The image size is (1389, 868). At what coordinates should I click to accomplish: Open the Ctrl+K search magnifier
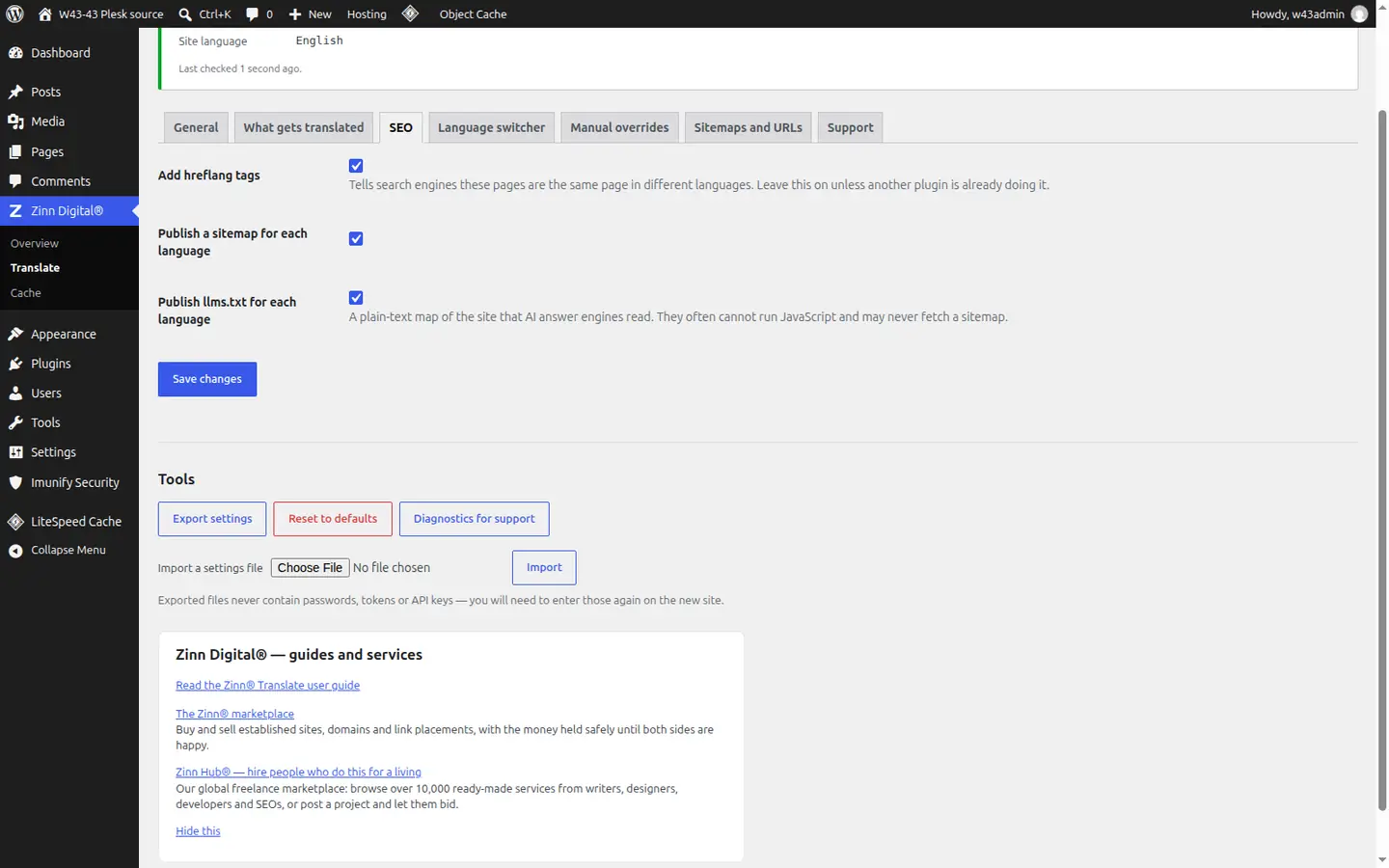(x=185, y=14)
